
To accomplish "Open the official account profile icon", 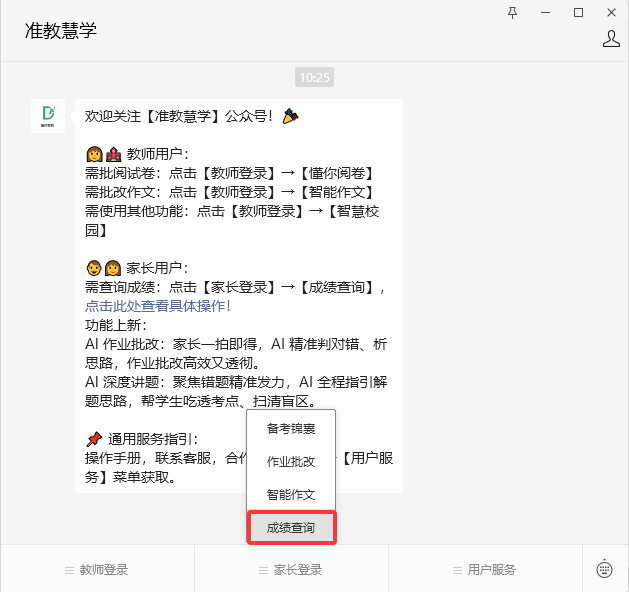I will pos(611,39).
